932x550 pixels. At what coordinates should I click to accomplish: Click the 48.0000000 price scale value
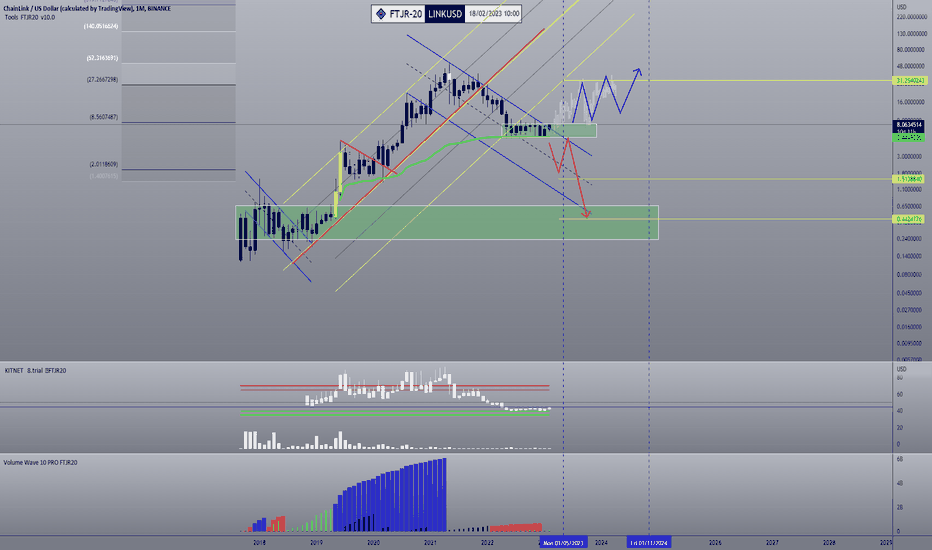(912, 66)
